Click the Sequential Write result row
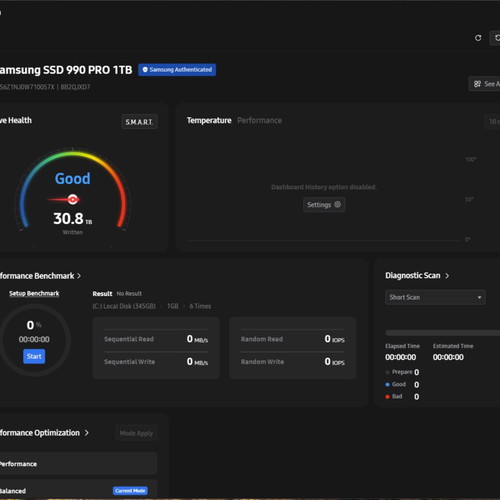This screenshot has height=500, width=500. click(x=156, y=362)
